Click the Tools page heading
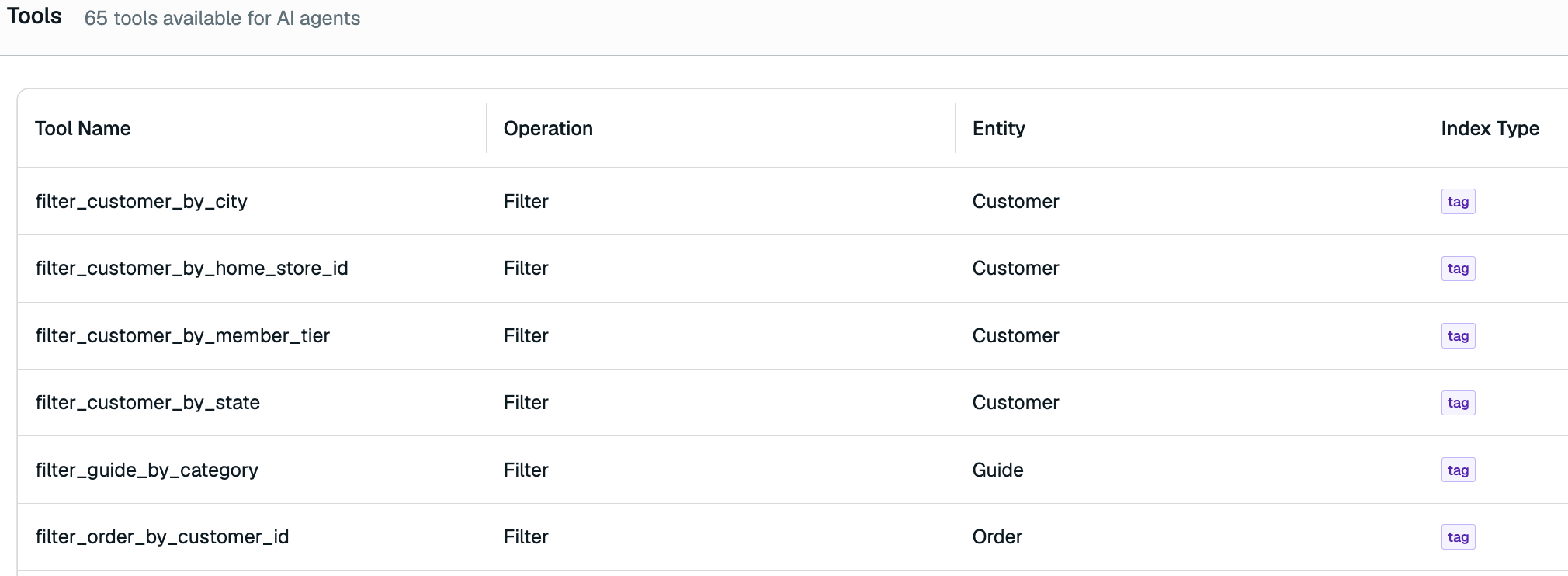The width and height of the screenshot is (1568, 576). pyautogui.click(x=34, y=16)
